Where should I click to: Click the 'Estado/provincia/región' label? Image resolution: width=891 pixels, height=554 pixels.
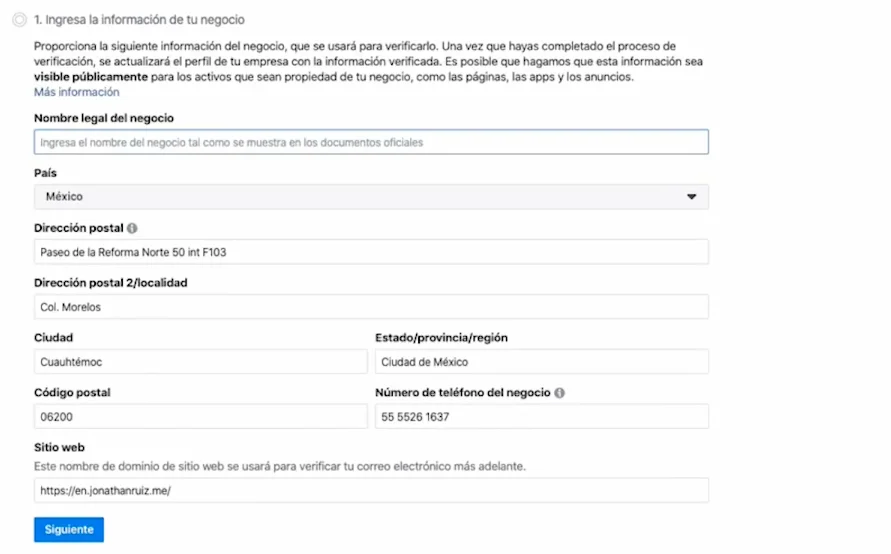[442, 338]
